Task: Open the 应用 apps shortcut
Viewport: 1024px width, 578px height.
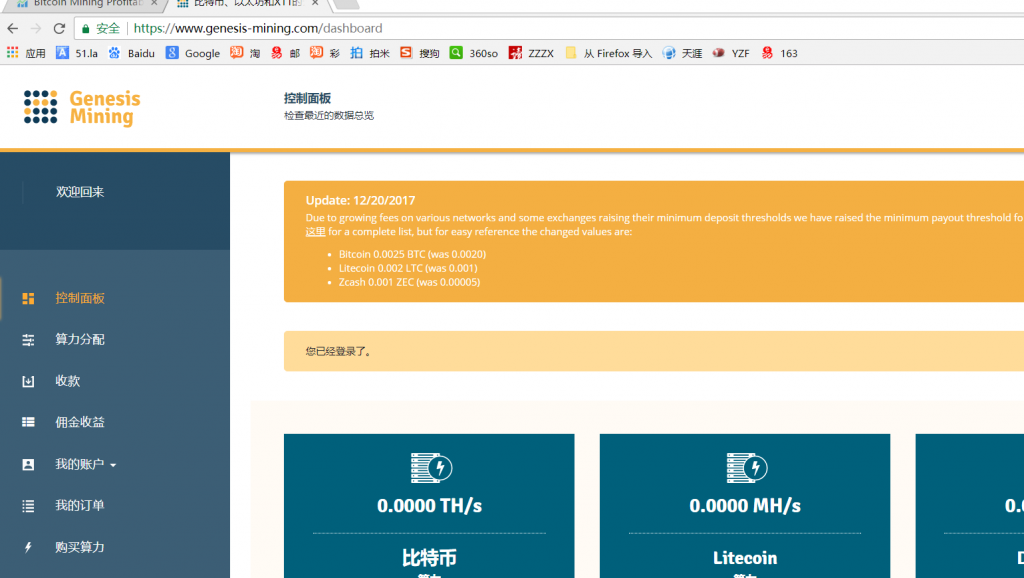Action: [26, 53]
